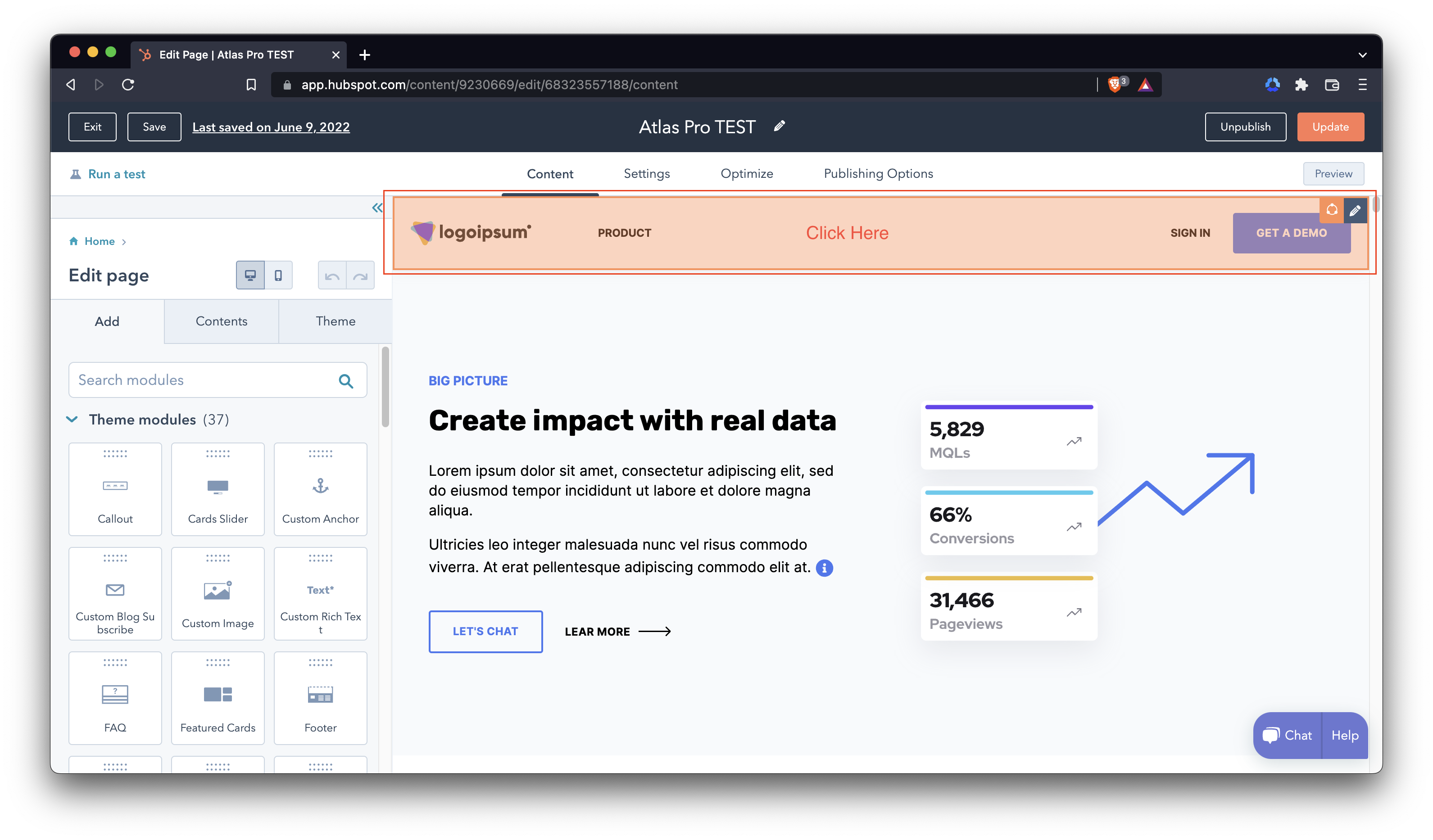Open the Brave shields icon
Image resolution: width=1433 pixels, height=840 pixels.
(x=1115, y=85)
